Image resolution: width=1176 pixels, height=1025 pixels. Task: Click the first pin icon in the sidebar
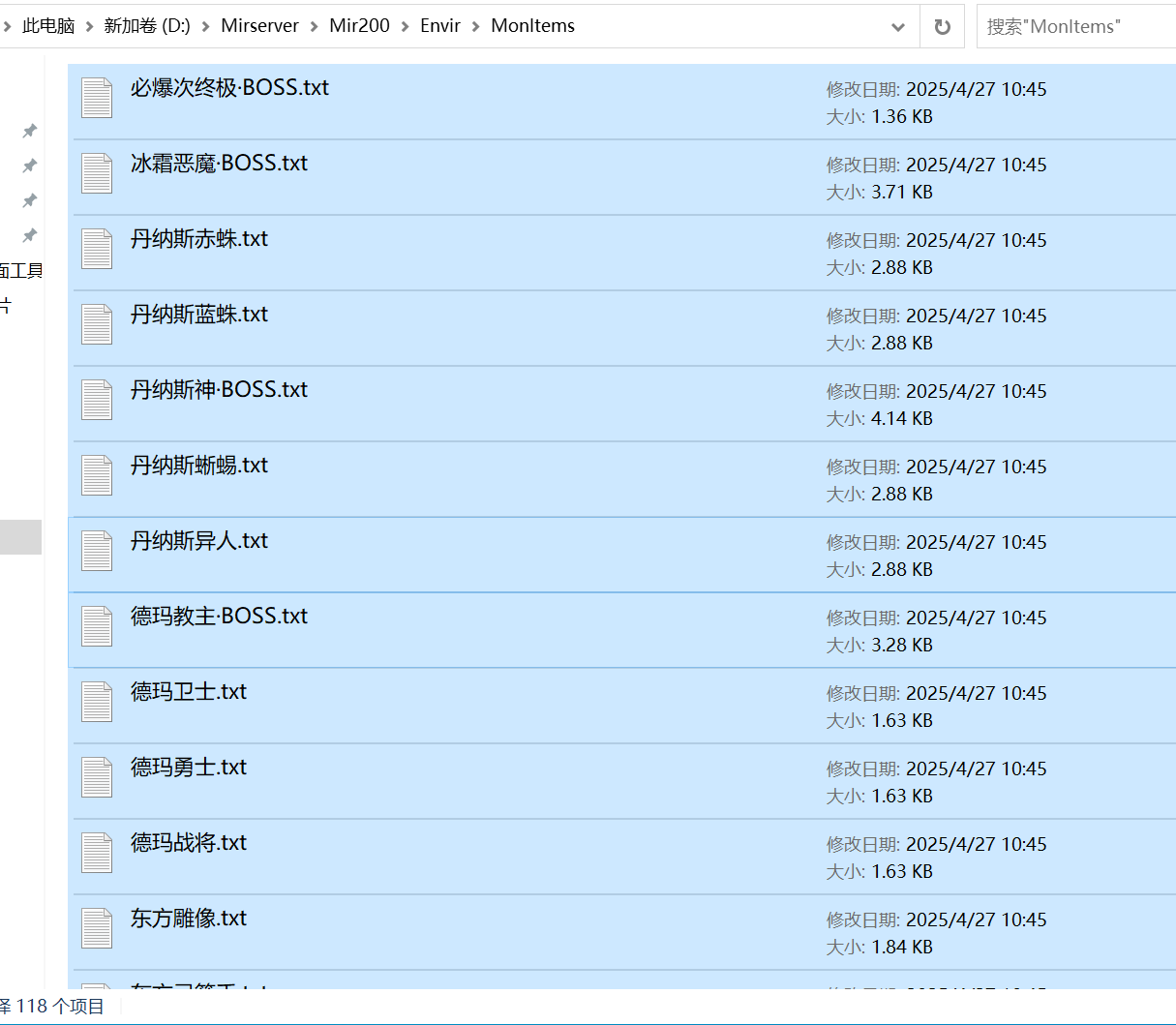coord(30,131)
